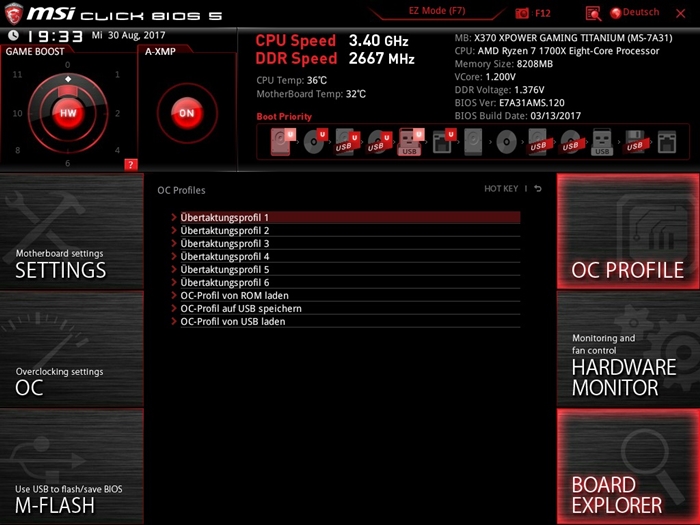The image size is (700, 525).
Task: Select the UEFI network boot device icon
Action: click(x=444, y=142)
